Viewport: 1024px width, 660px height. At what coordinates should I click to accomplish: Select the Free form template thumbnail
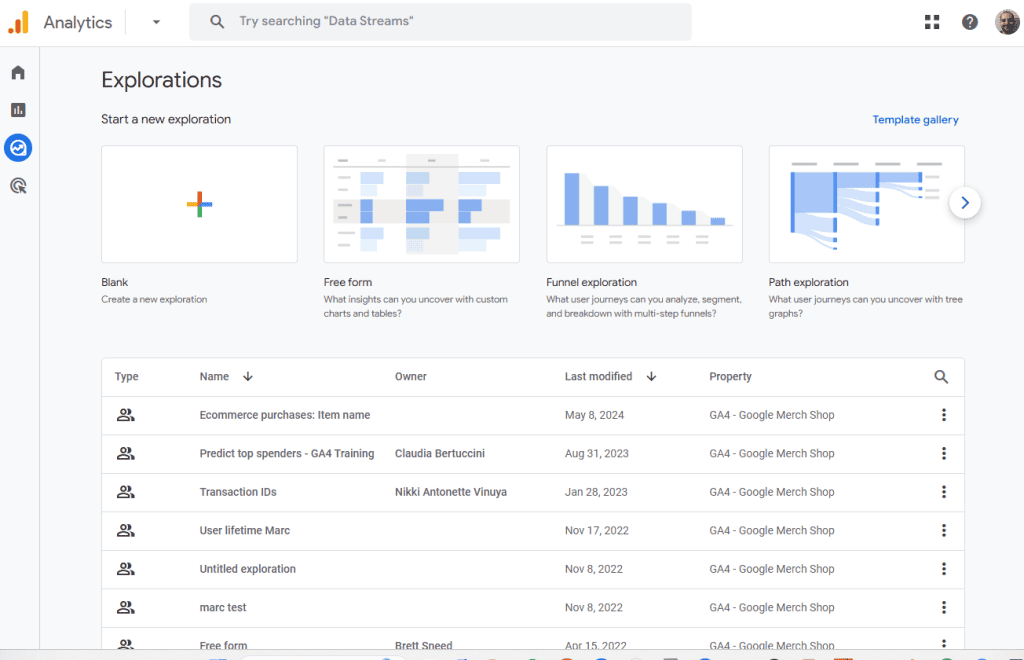pyautogui.click(x=421, y=205)
